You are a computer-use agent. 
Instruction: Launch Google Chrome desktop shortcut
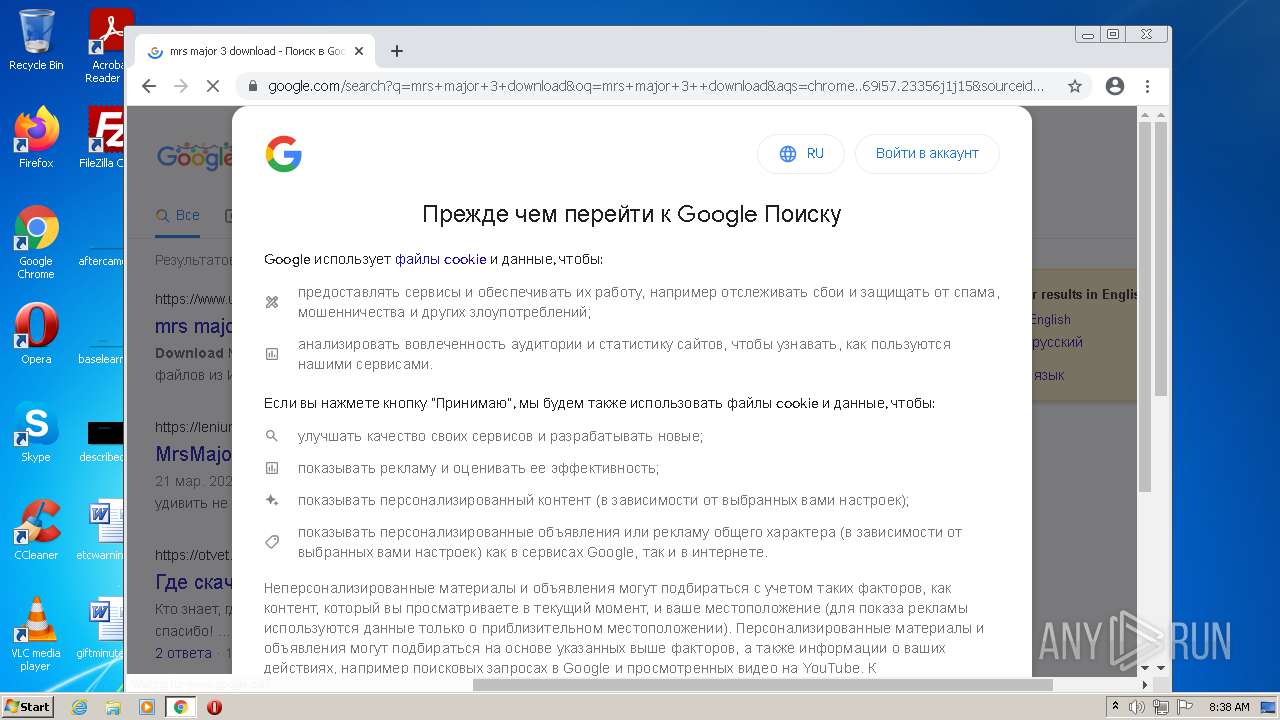(36, 243)
